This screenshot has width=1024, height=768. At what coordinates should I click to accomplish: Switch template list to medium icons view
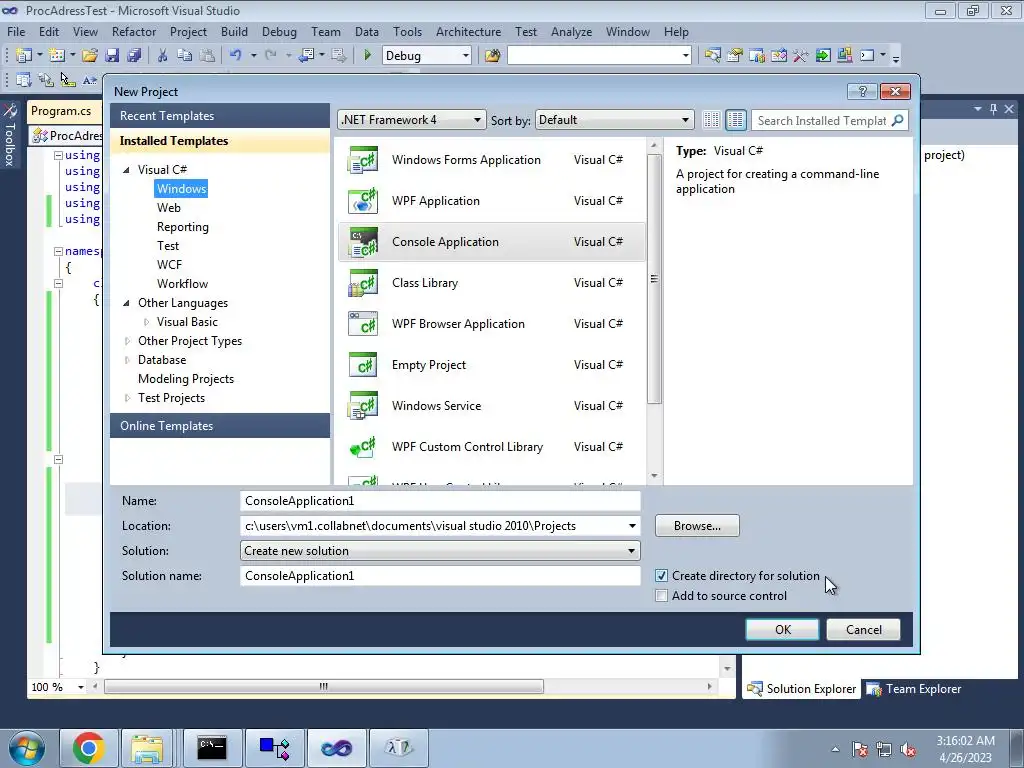(735, 120)
